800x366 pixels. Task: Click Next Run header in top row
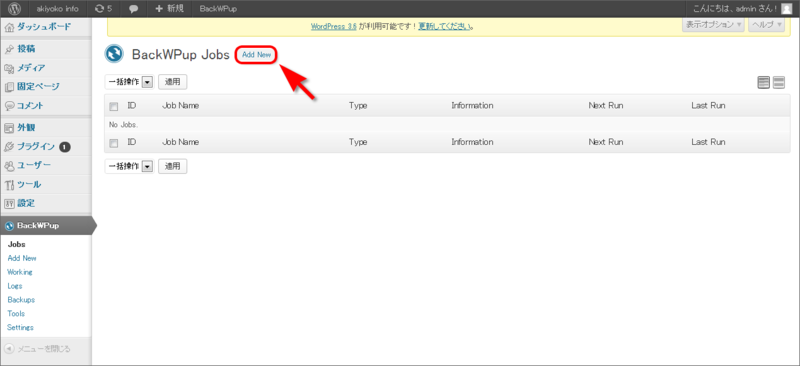606,106
